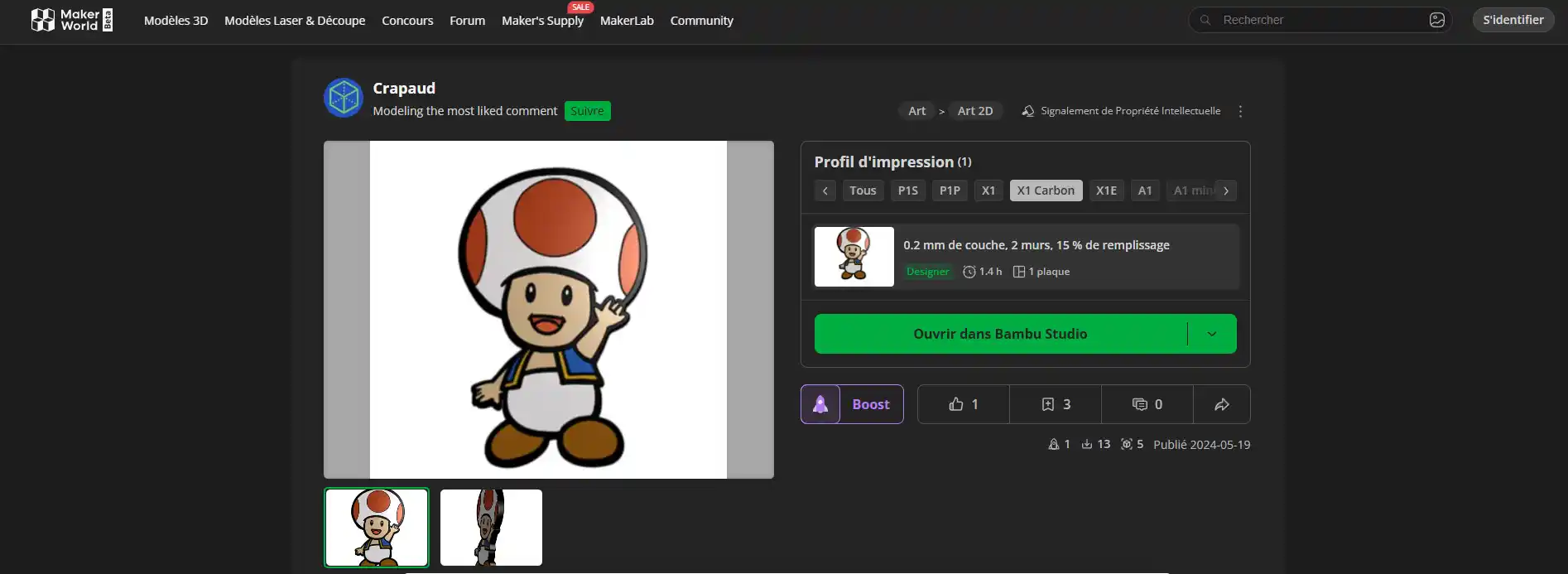Open the Community menu

click(x=701, y=21)
